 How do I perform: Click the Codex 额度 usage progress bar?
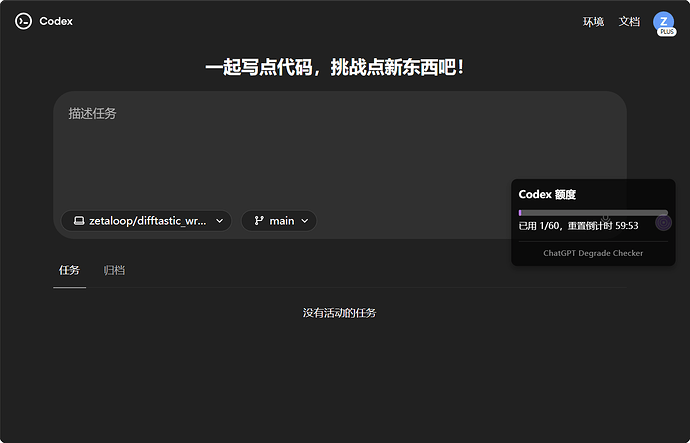(x=593, y=213)
